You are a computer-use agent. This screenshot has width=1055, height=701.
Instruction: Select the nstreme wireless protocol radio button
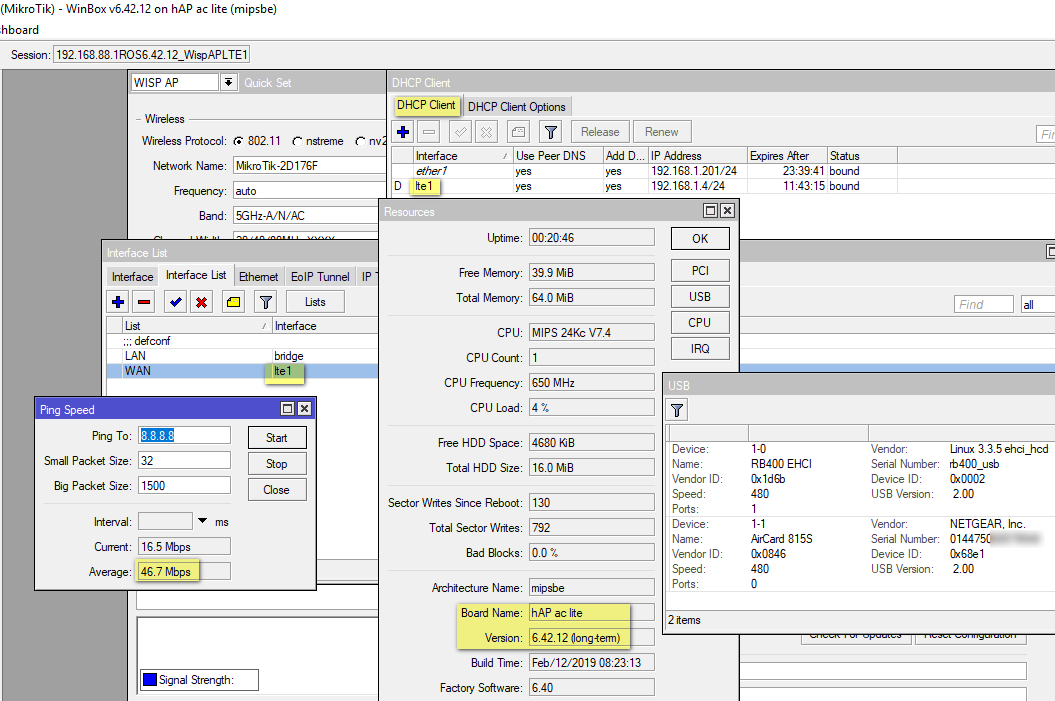[x=297, y=142]
